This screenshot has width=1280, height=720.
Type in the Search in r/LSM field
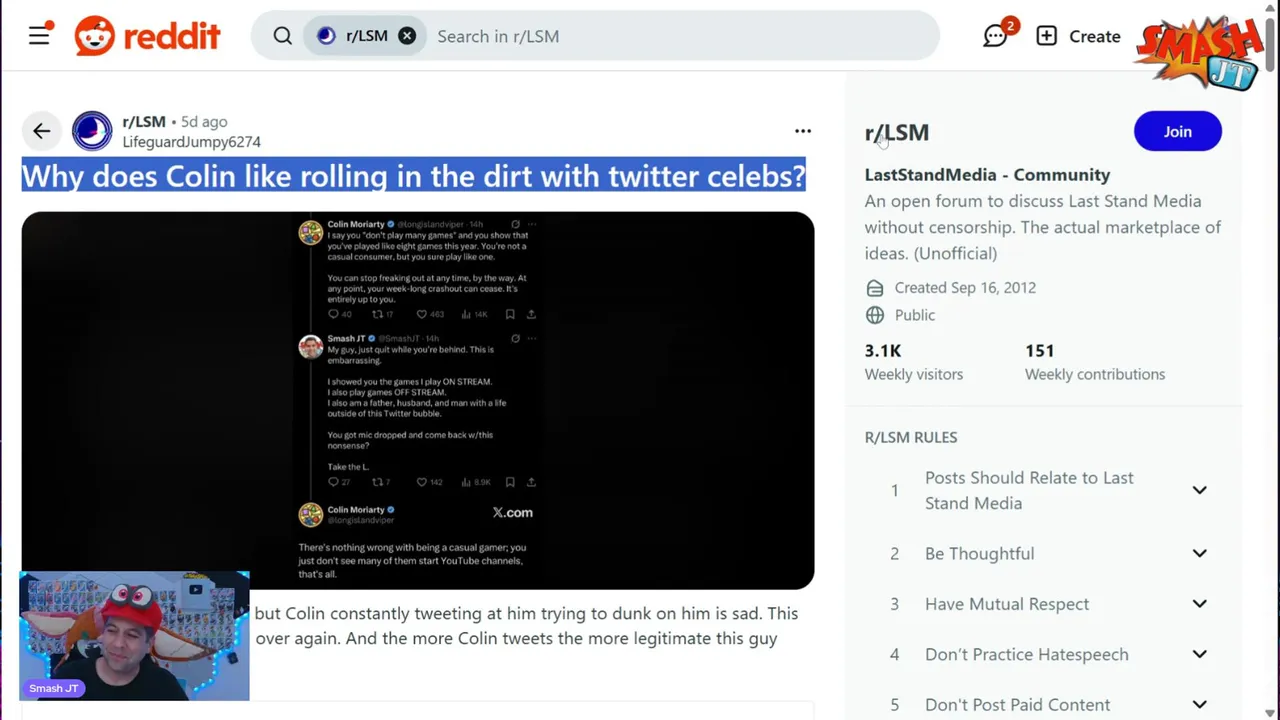tap(680, 36)
